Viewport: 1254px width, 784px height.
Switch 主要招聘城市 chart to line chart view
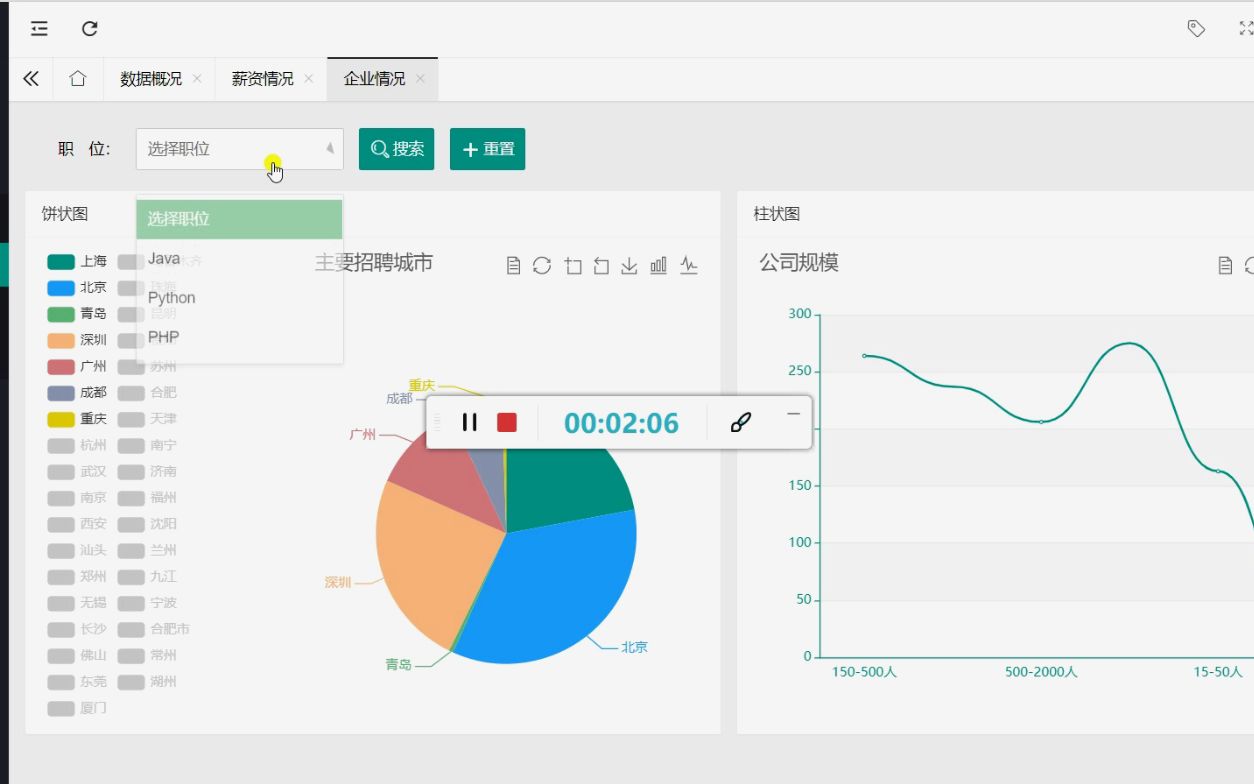pyautogui.click(x=688, y=265)
